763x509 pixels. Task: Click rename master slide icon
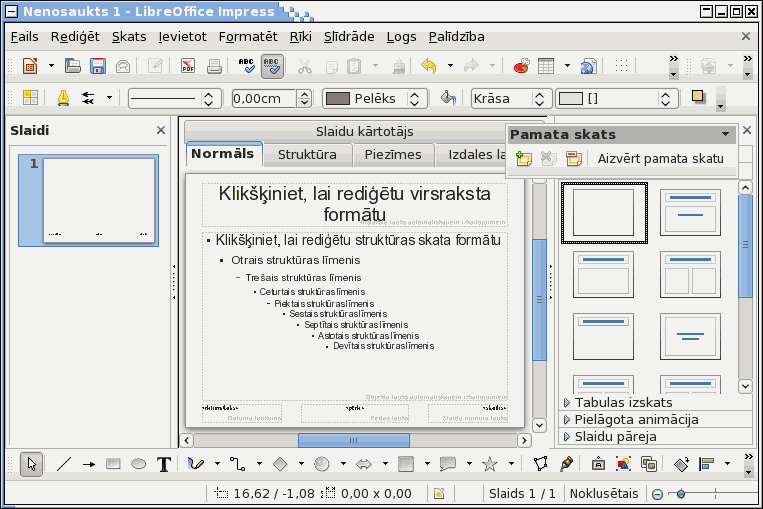coord(574,159)
